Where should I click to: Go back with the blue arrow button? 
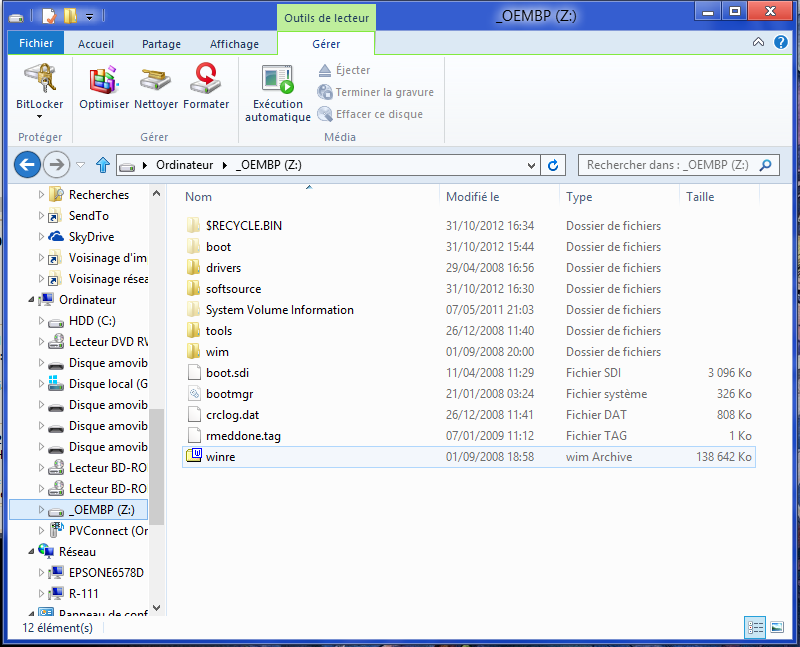pos(27,165)
